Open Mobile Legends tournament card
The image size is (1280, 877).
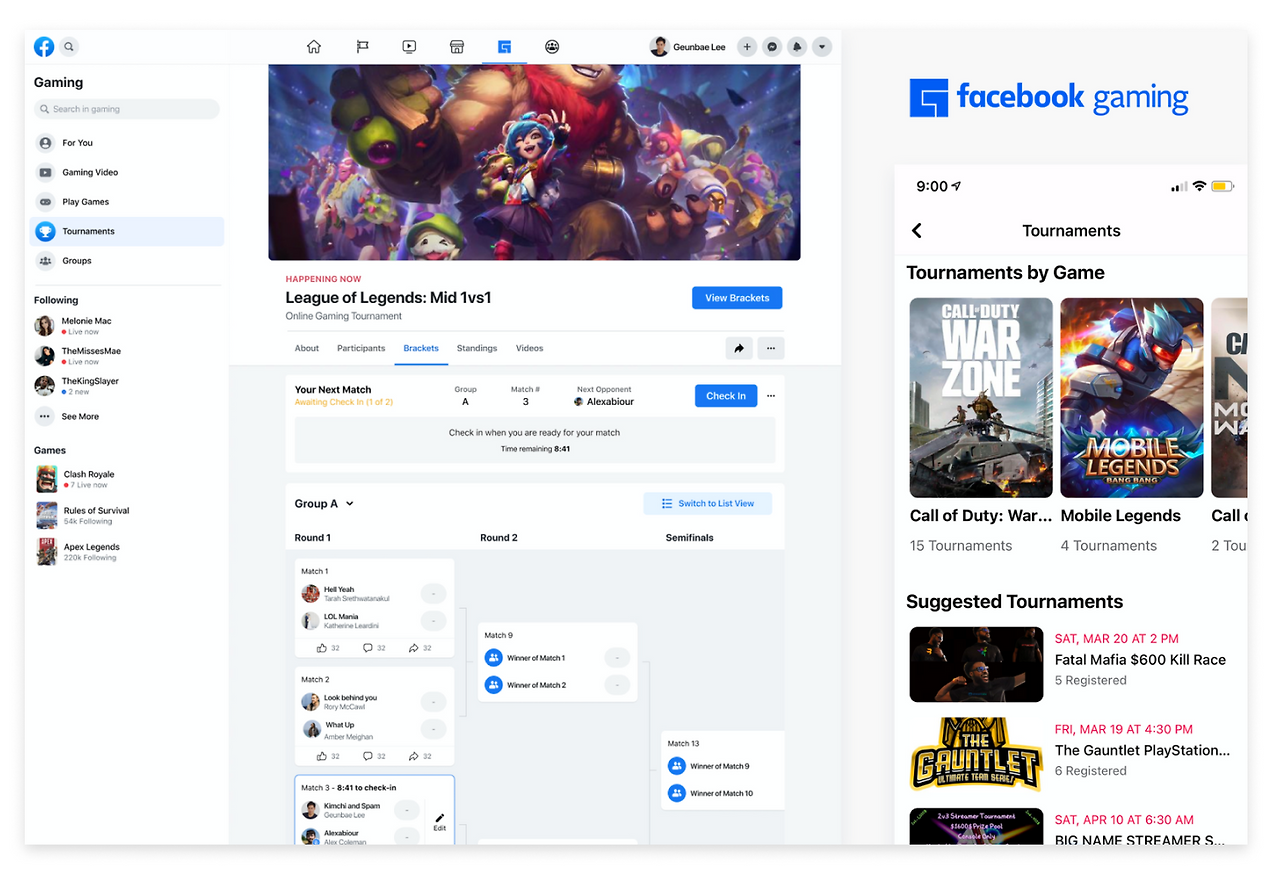(1132, 426)
